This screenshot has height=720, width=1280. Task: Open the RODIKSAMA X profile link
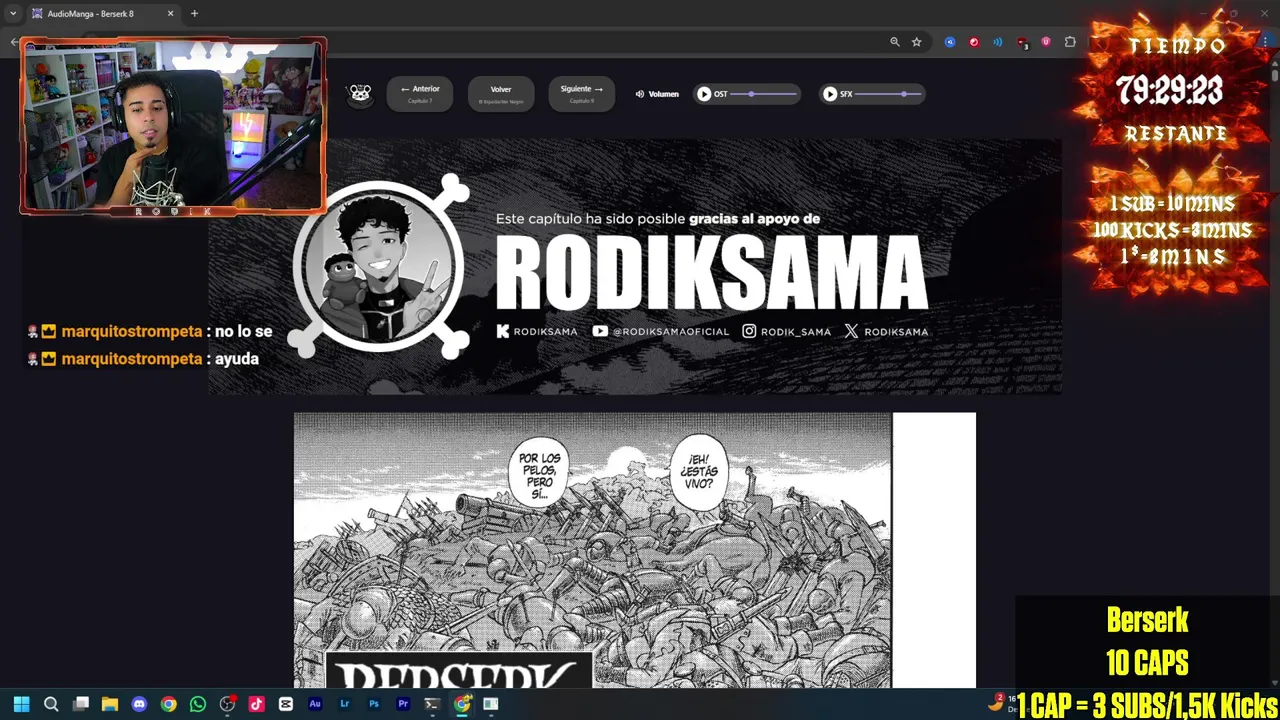coord(886,331)
